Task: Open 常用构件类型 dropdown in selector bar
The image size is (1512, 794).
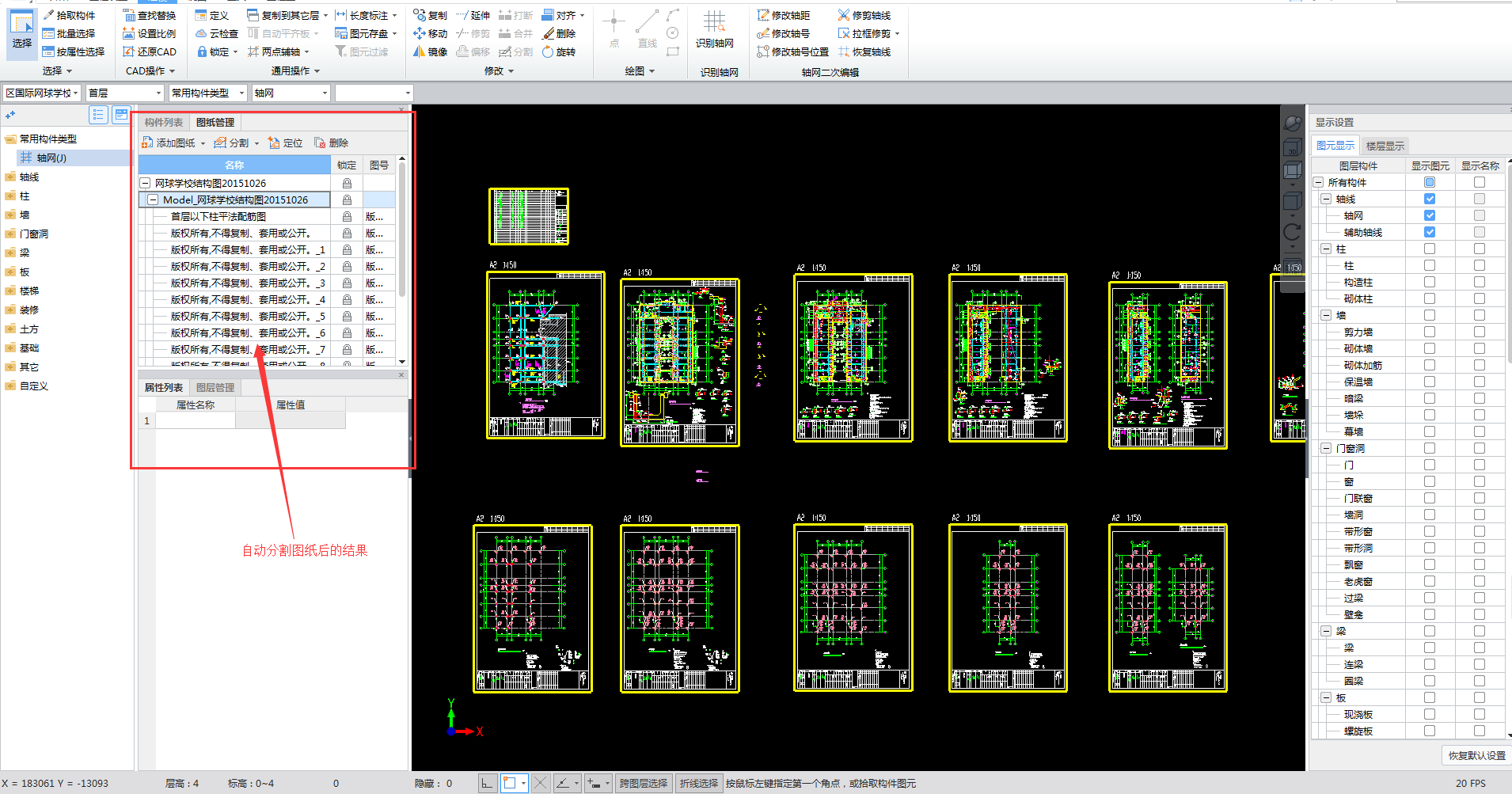Action: 208,93
